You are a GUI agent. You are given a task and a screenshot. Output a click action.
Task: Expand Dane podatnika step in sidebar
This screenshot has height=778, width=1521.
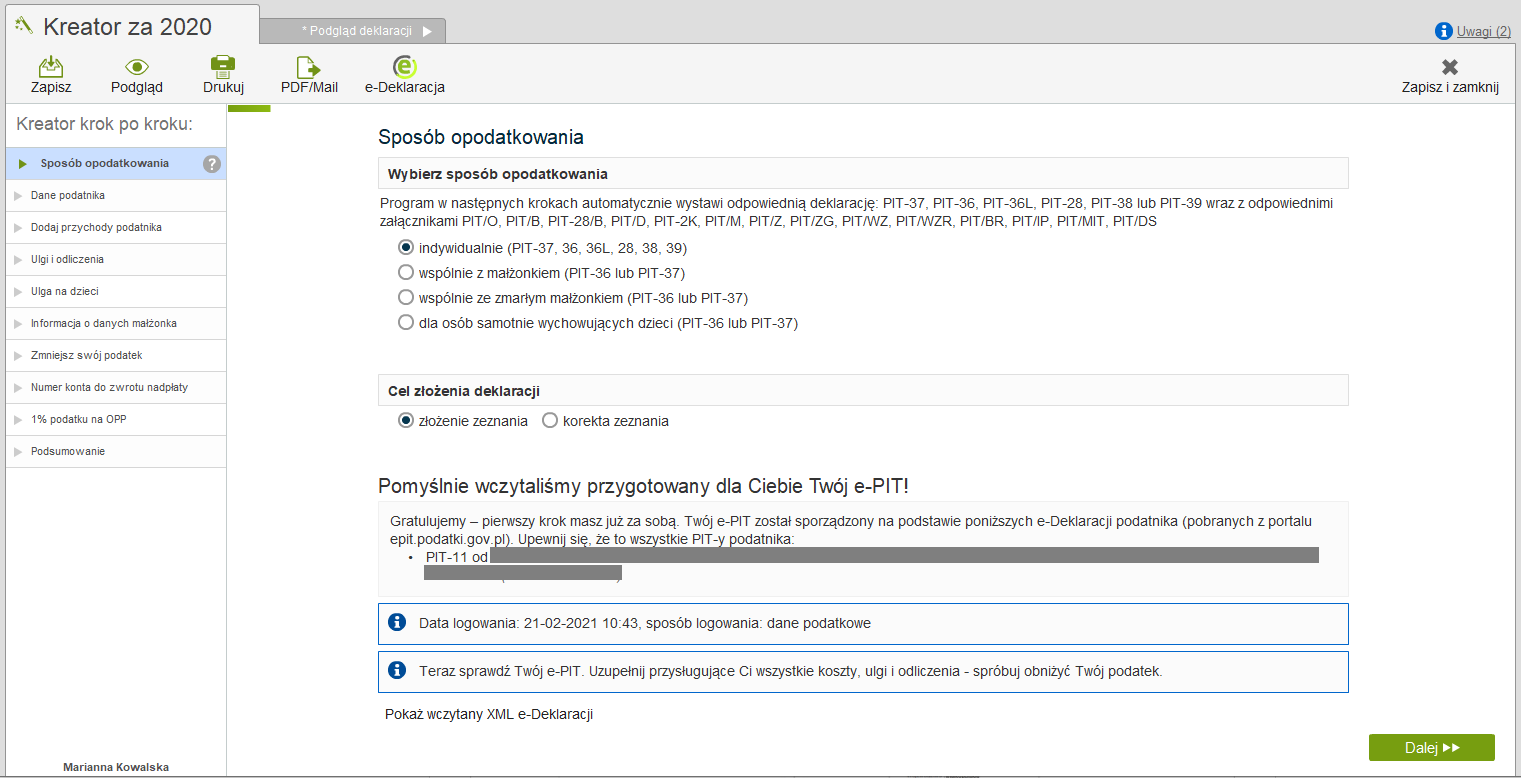click(68, 196)
